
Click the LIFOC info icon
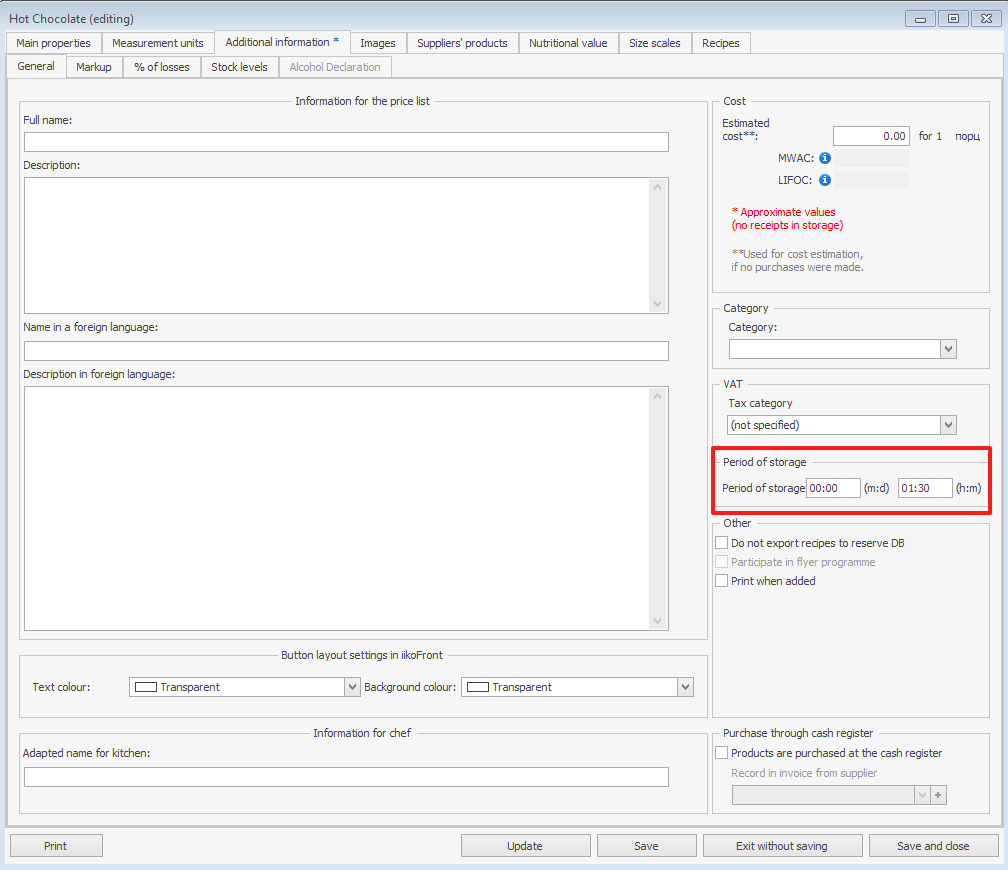point(825,180)
